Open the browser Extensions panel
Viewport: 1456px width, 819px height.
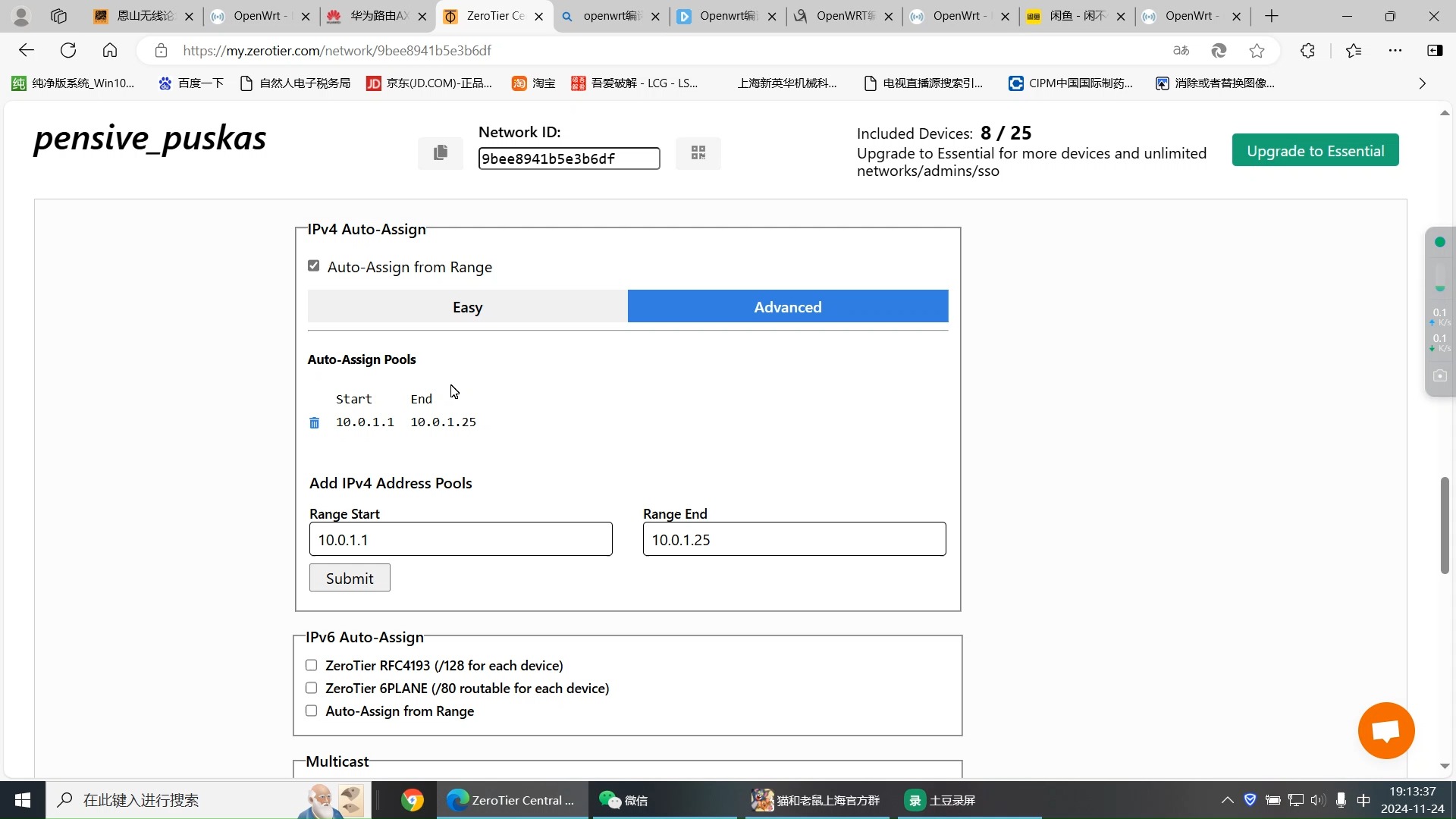(1308, 50)
